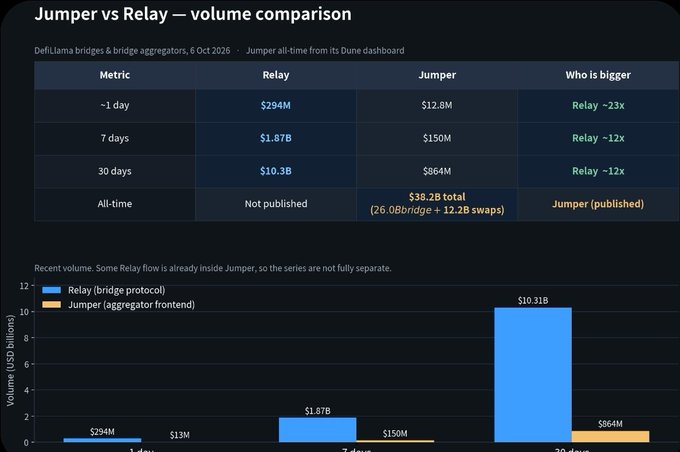Click Relay's '$10.3B' table cell

pos(276,171)
